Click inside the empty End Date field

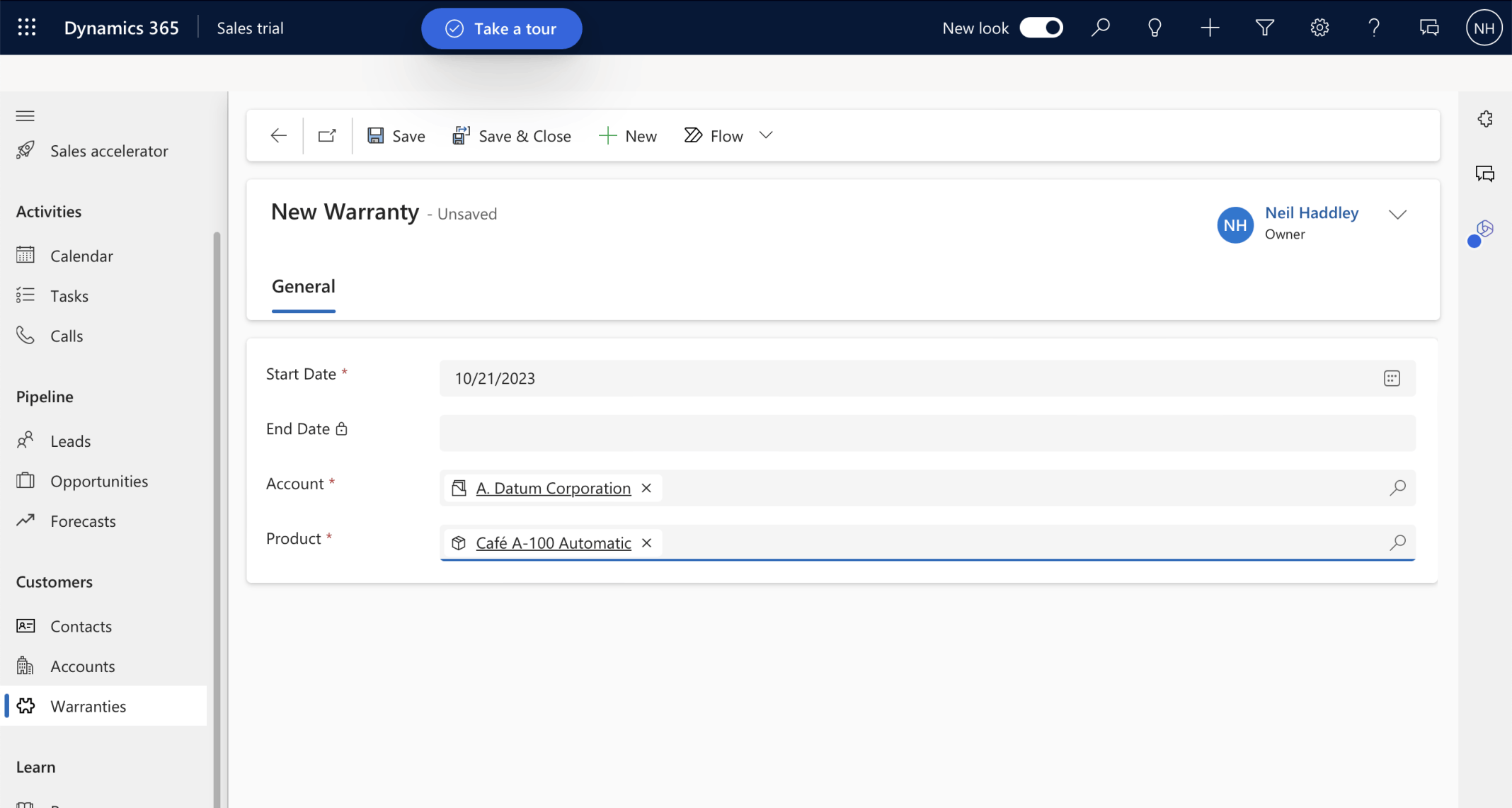(920, 433)
